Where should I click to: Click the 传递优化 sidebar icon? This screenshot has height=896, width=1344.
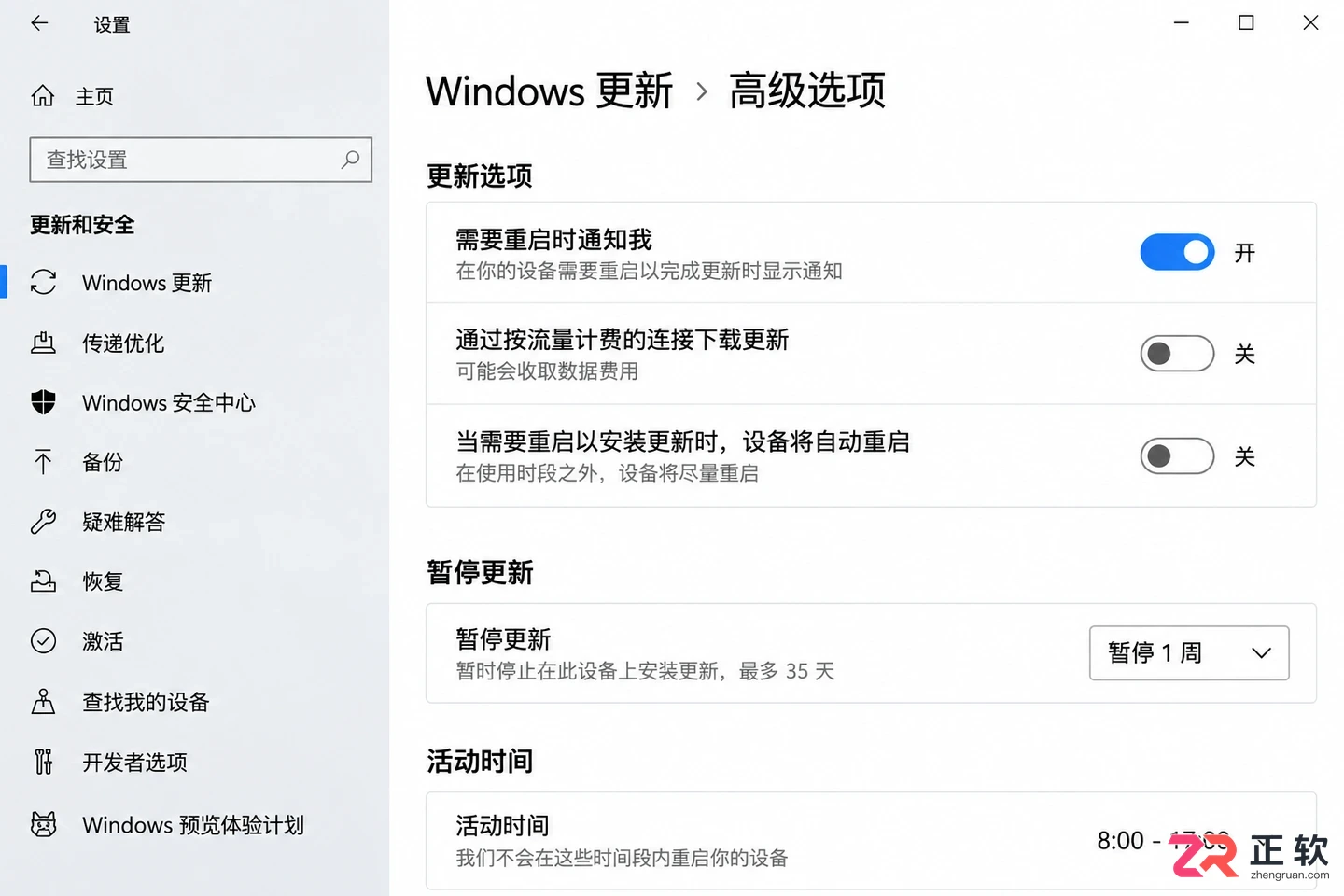(x=43, y=343)
